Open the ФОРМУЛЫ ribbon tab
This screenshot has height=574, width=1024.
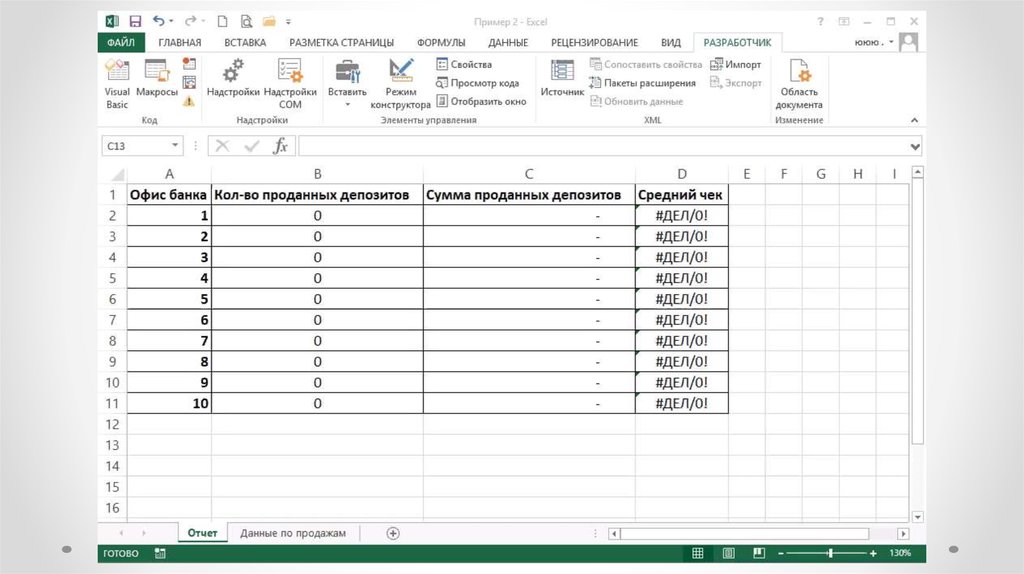tap(440, 42)
